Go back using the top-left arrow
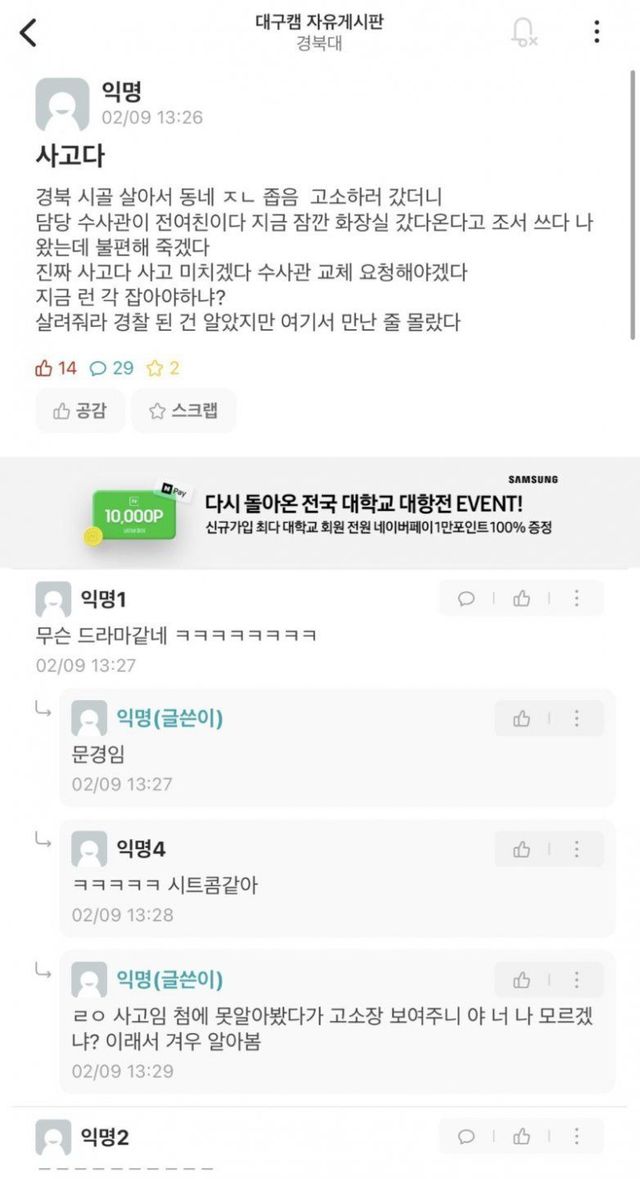Image resolution: width=640 pixels, height=1179 pixels. 28,32
